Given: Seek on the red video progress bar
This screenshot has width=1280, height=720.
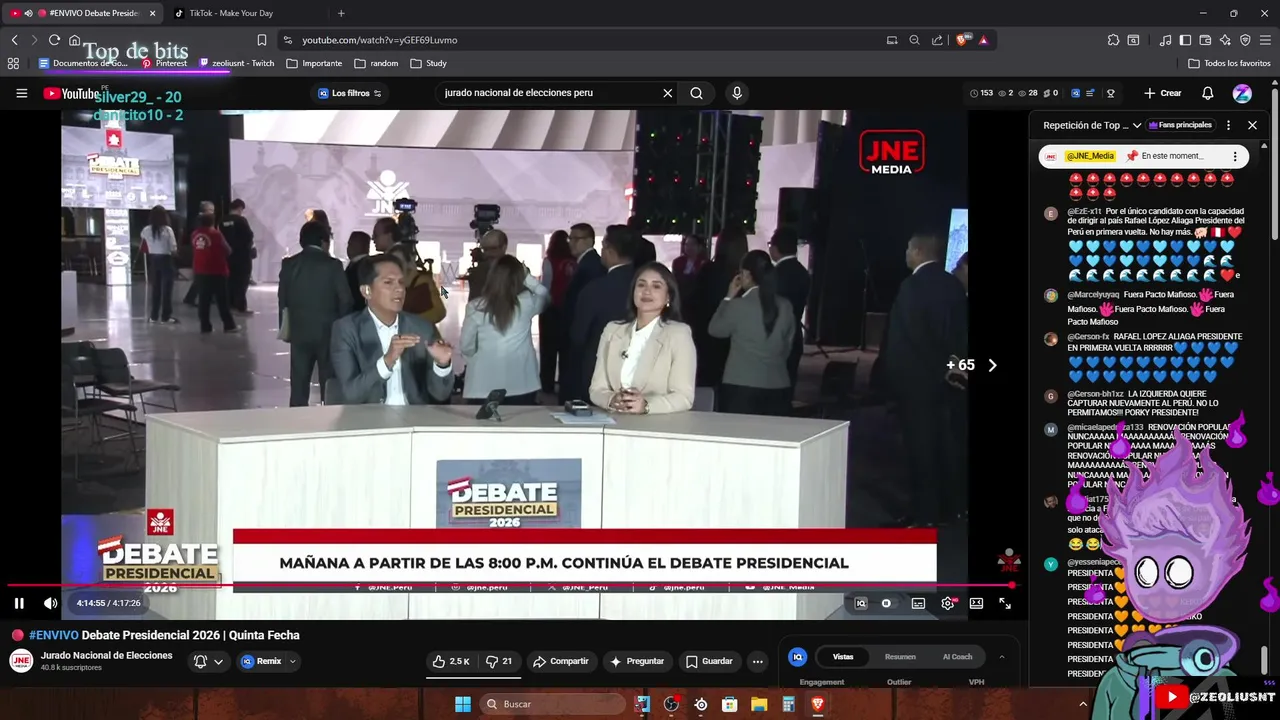Looking at the screenshot, I should [x=510, y=585].
